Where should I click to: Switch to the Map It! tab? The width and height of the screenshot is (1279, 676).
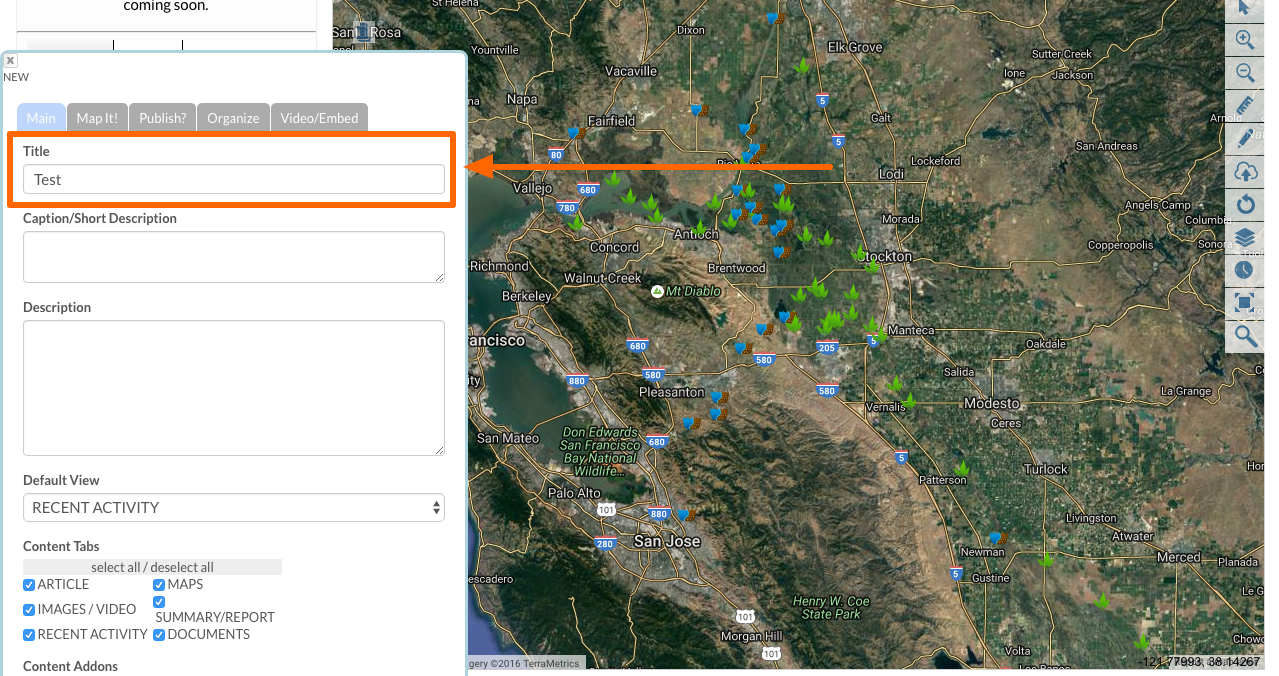pos(97,118)
